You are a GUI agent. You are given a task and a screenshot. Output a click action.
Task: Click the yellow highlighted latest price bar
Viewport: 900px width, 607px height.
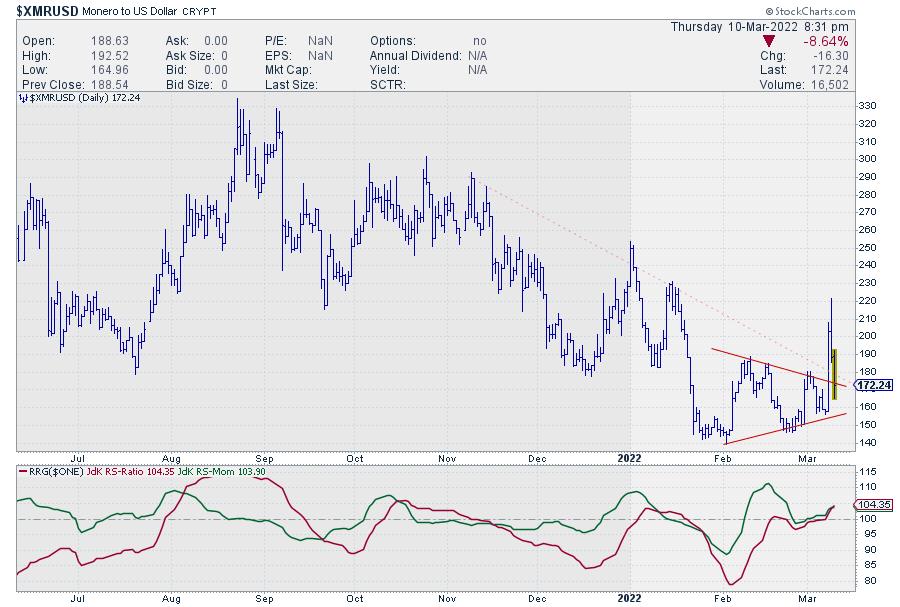[834, 374]
